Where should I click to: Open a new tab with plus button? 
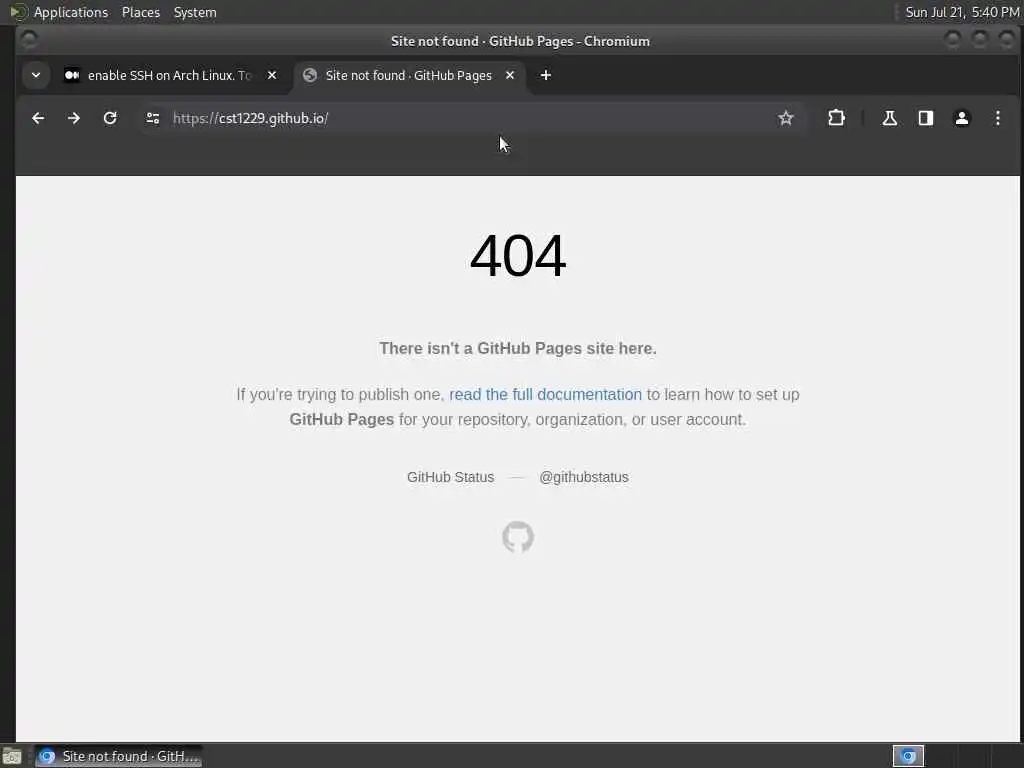pyautogui.click(x=546, y=76)
